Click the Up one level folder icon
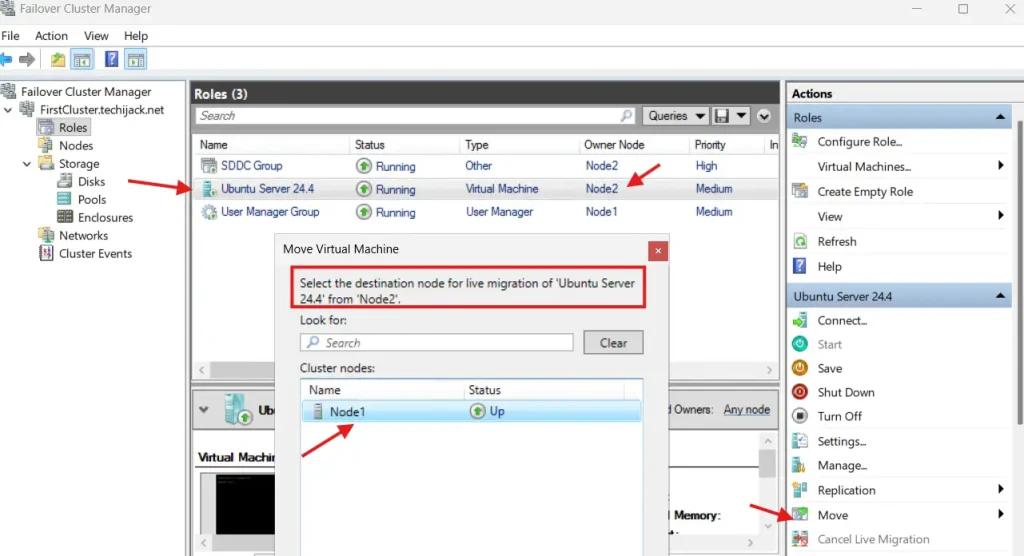The image size is (1024, 556). [58, 60]
